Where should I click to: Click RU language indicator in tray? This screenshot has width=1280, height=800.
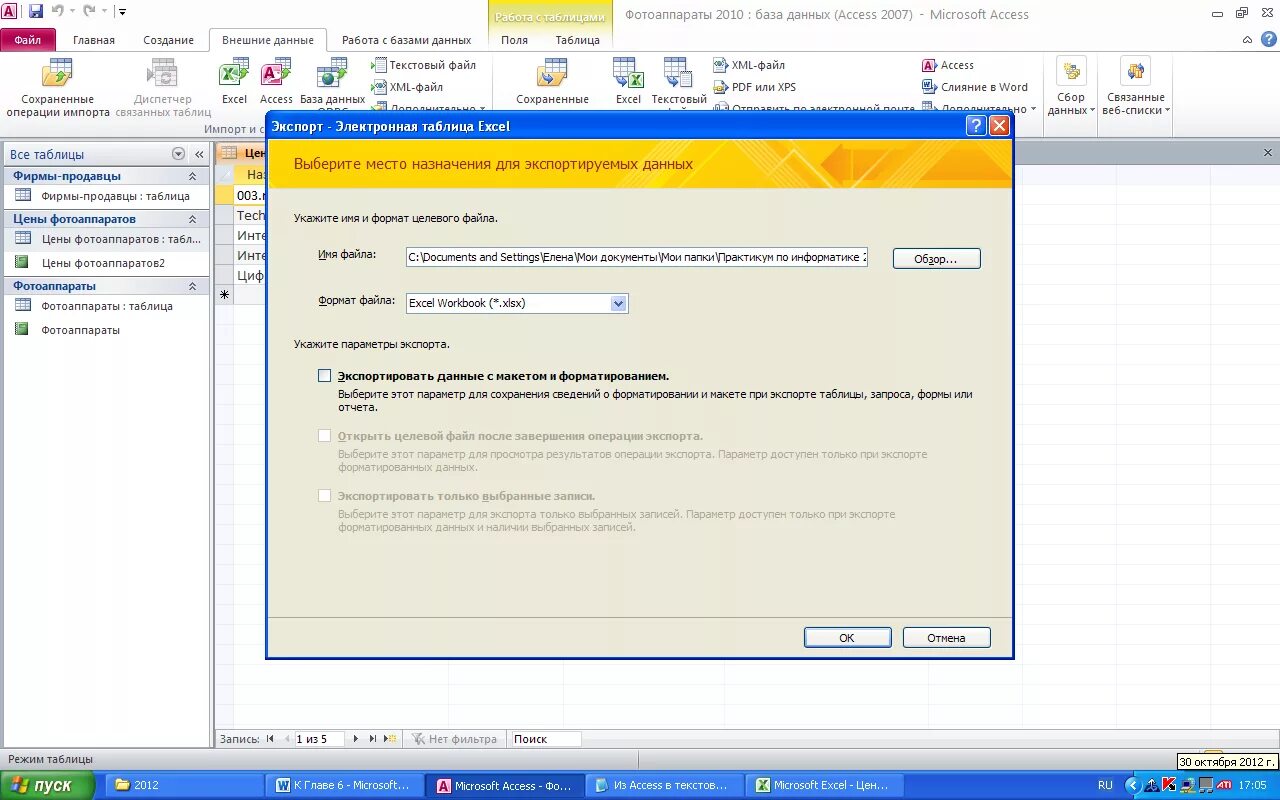(1105, 785)
